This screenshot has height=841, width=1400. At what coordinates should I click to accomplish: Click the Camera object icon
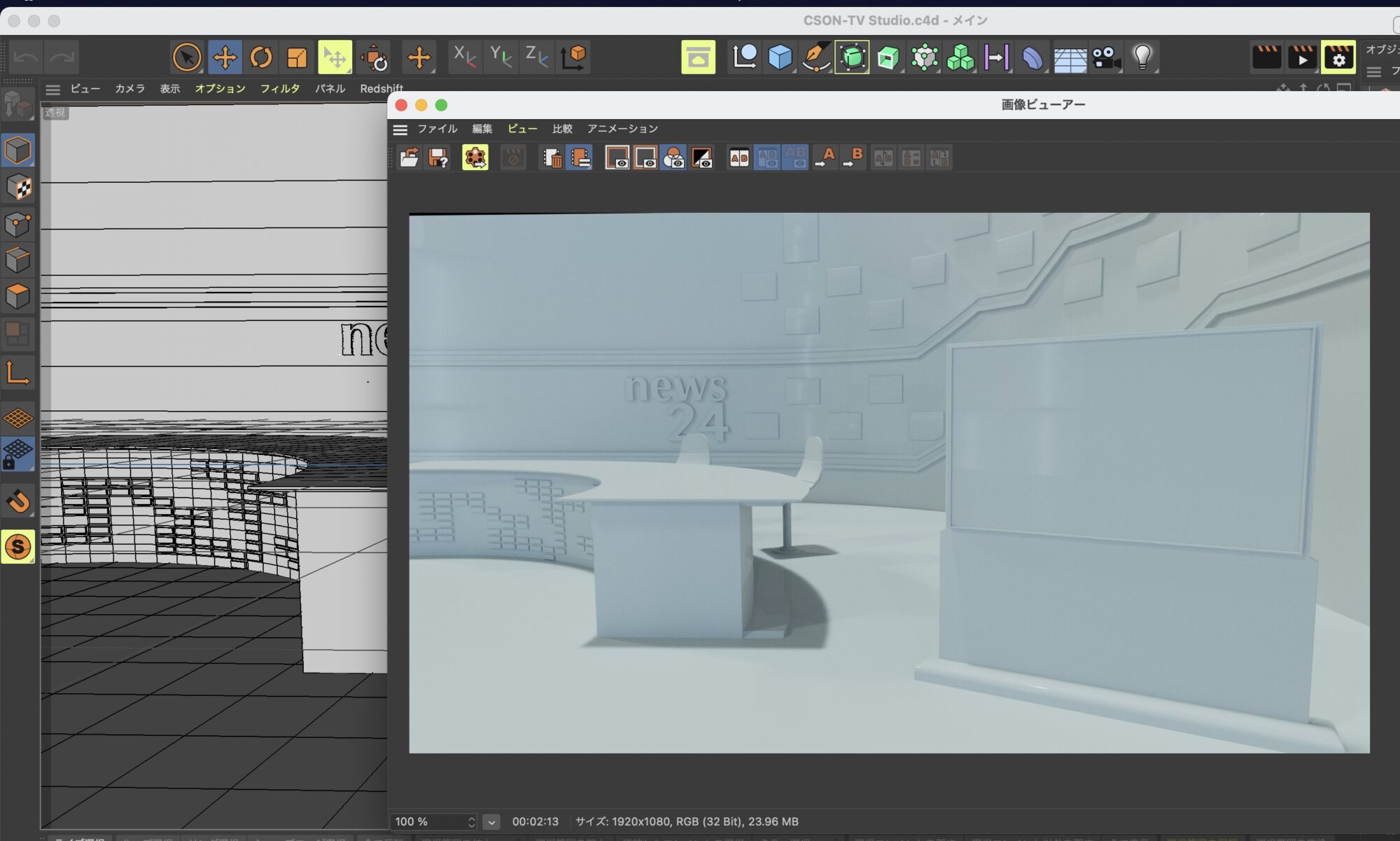[x=1106, y=57]
